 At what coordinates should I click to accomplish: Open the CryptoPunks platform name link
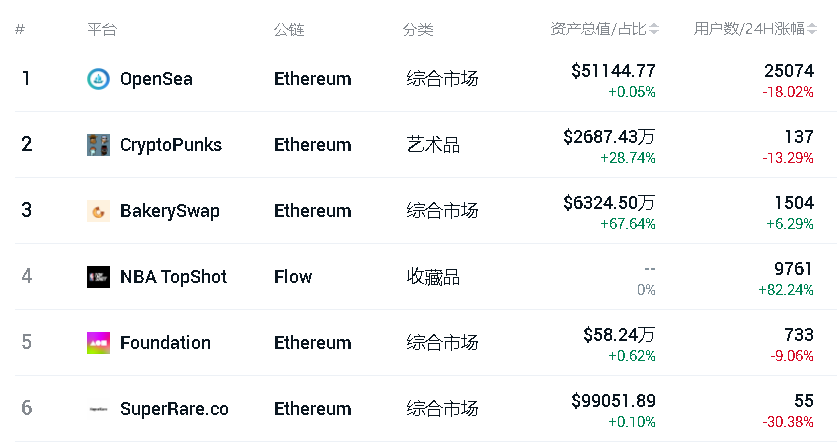click(x=170, y=145)
